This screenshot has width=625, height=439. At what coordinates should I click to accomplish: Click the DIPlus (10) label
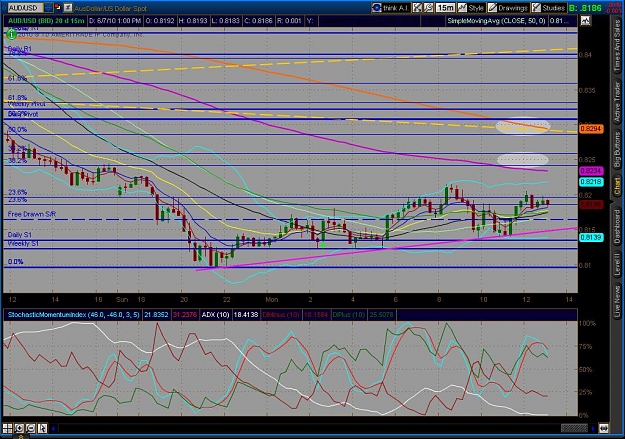pos(349,315)
